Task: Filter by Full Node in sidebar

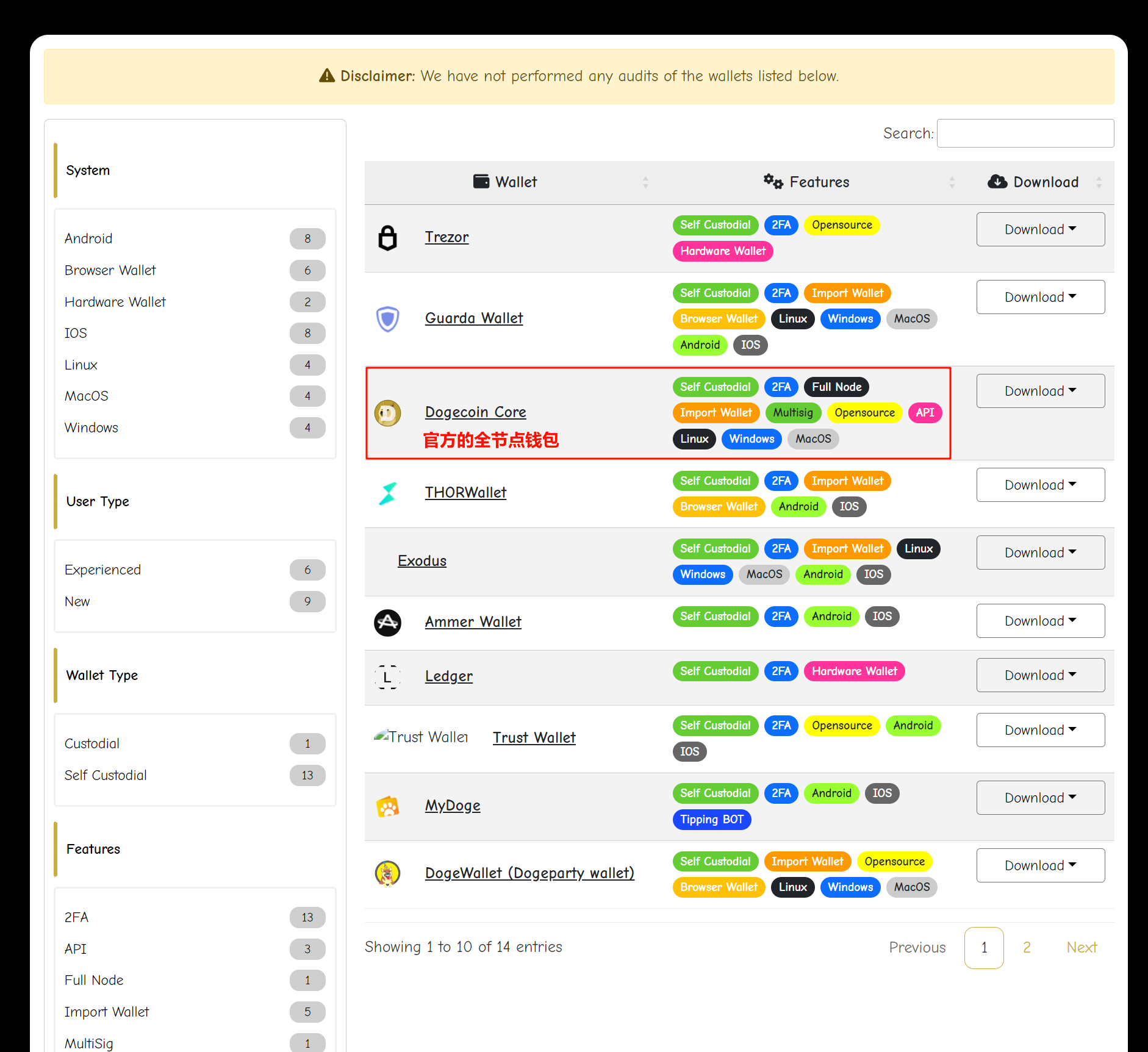Action: click(195, 980)
